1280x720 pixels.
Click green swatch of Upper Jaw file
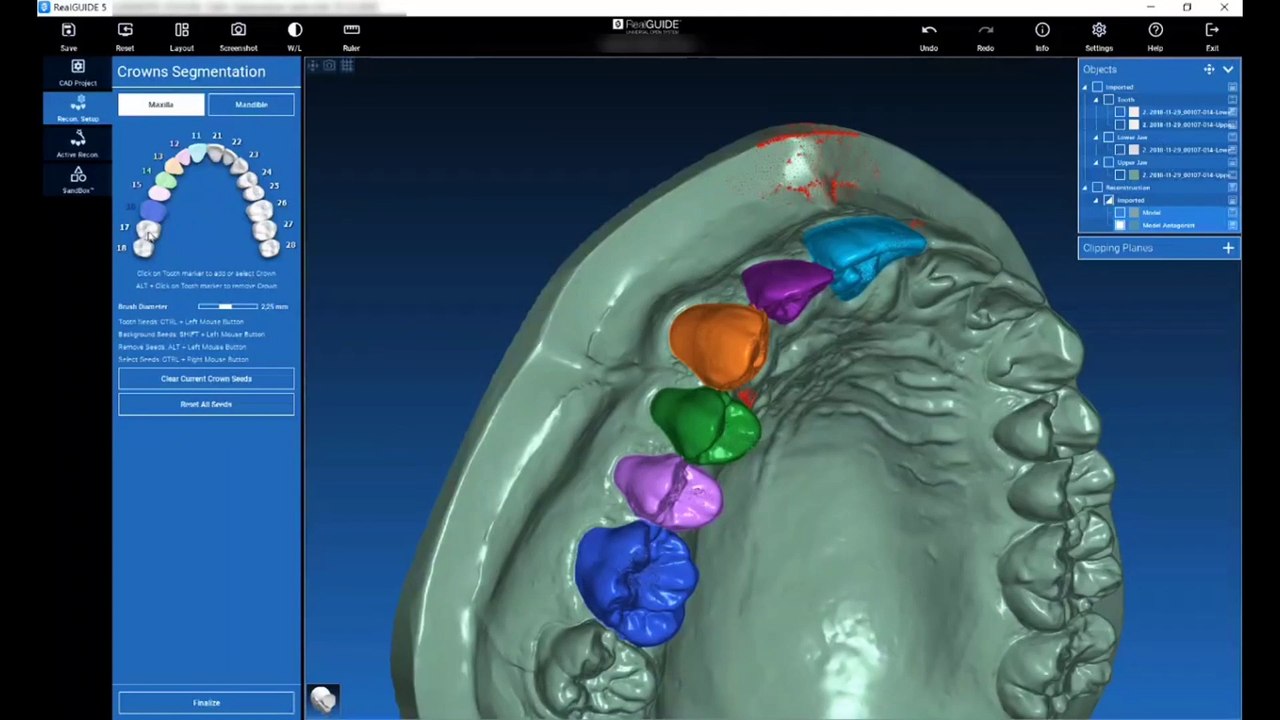(x=1134, y=174)
